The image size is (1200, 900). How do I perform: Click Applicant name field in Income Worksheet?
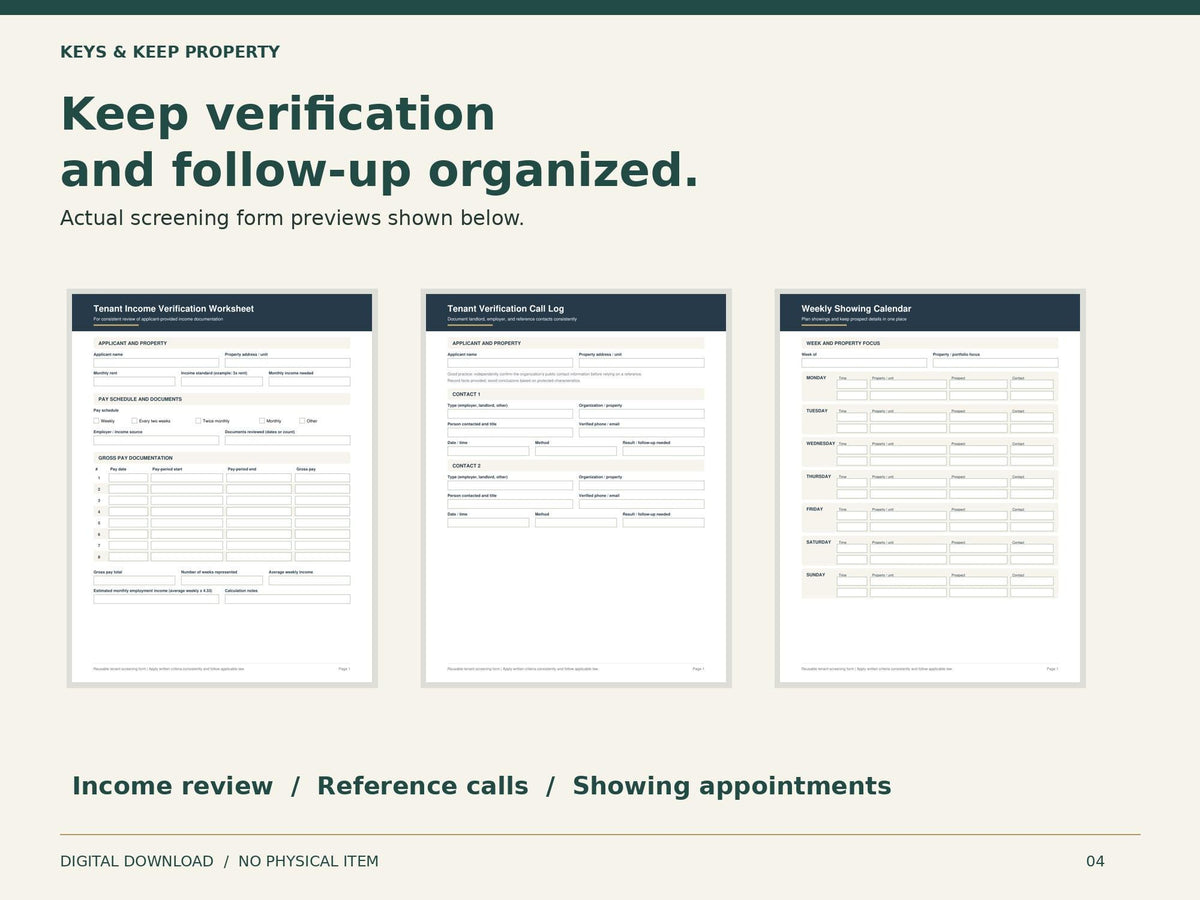pyautogui.click(x=156, y=363)
